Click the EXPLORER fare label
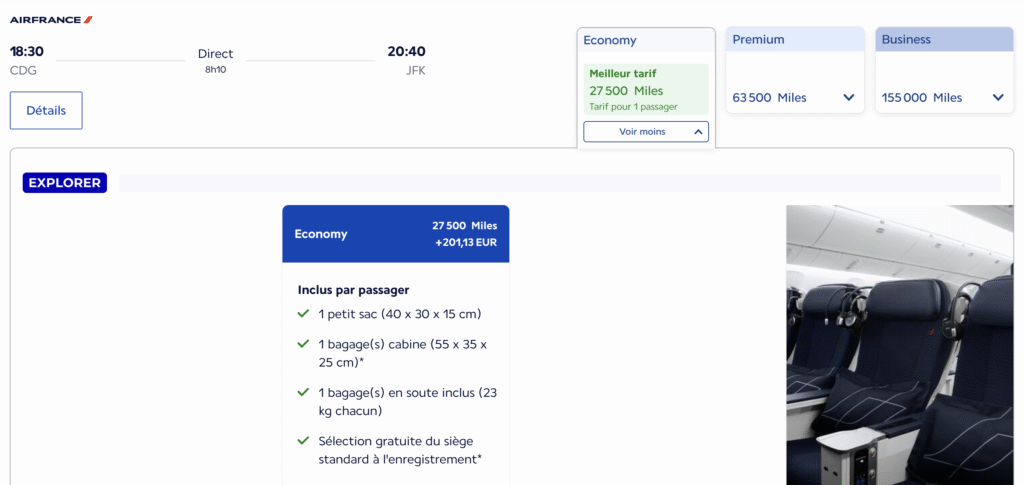 (x=65, y=183)
